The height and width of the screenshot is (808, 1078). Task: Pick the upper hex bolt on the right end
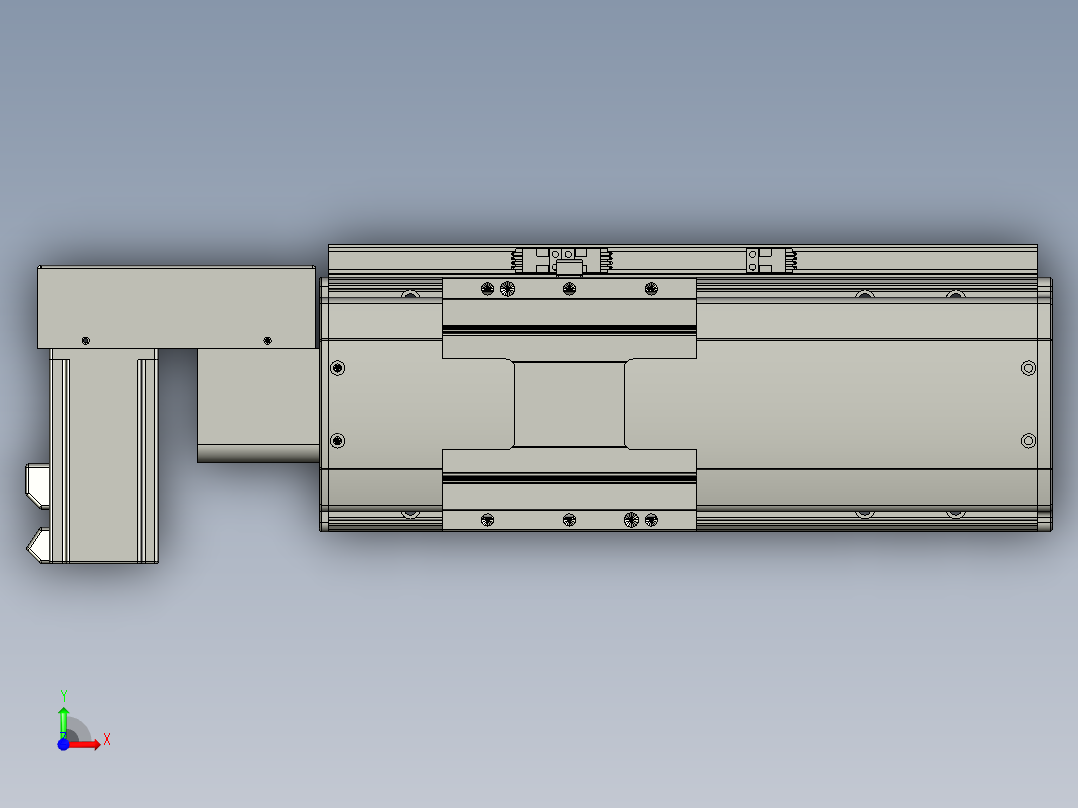click(1028, 368)
